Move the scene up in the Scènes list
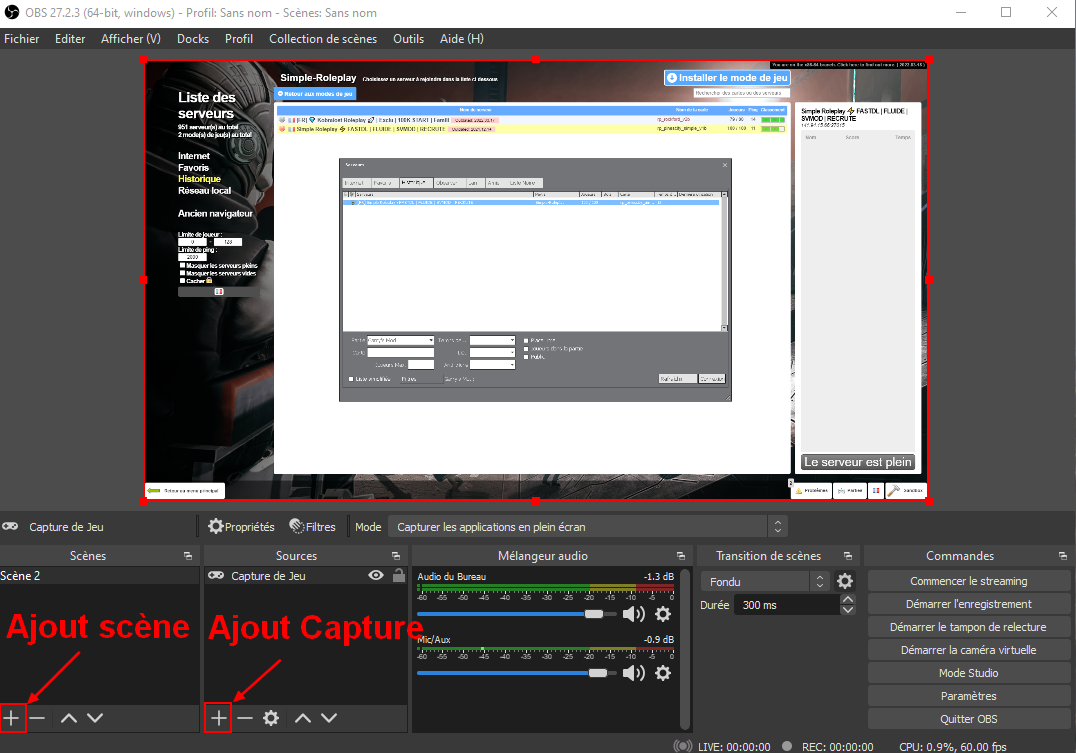 point(69,718)
